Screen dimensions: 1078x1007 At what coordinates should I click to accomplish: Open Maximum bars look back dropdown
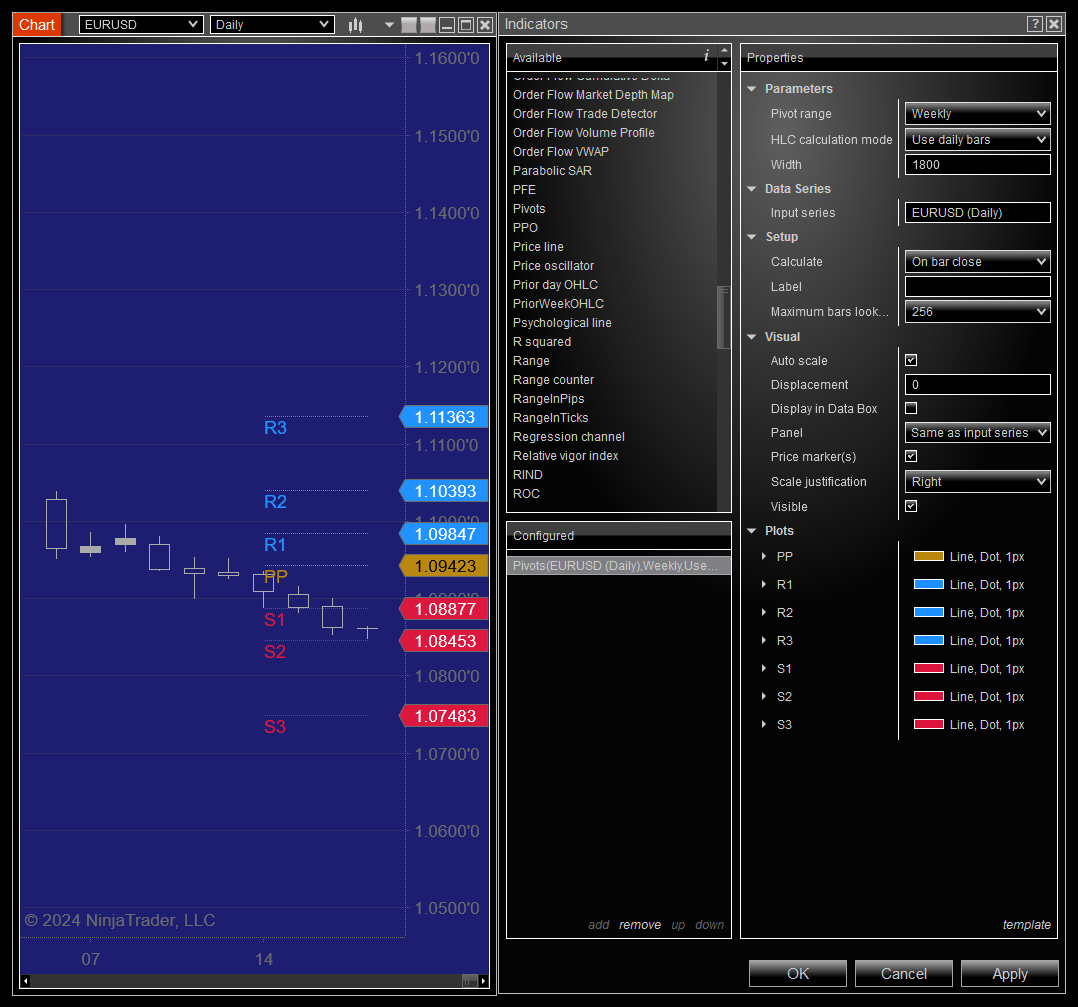point(978,311)
